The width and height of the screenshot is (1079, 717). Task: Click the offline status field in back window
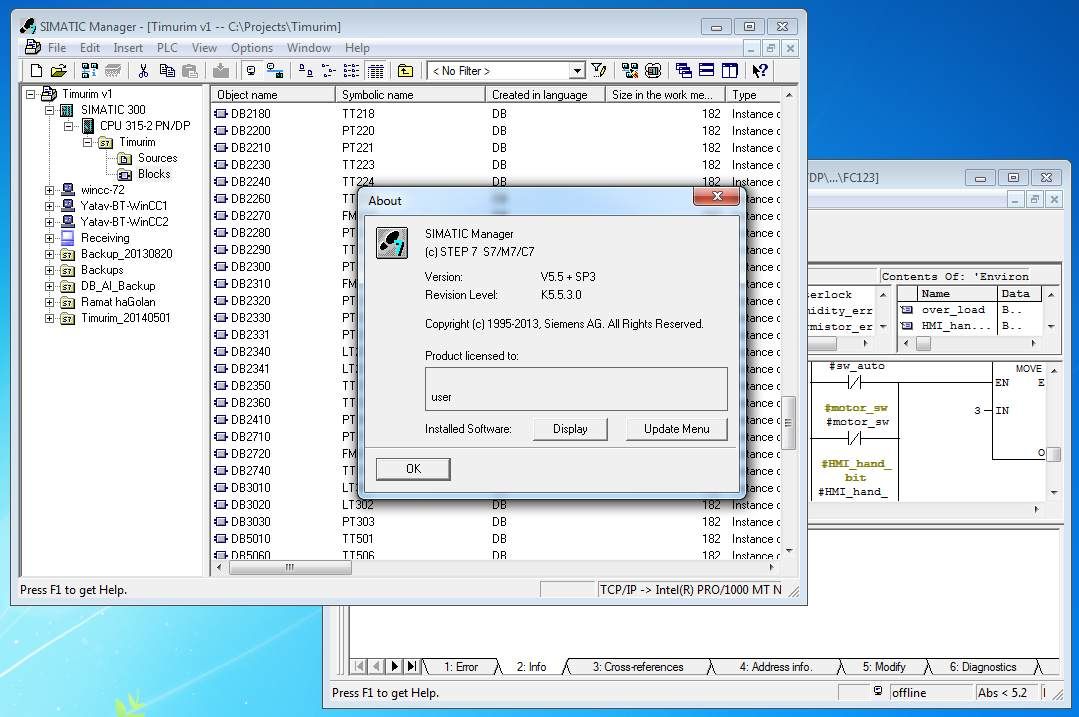pyautogui.click(x=930, y=692)
